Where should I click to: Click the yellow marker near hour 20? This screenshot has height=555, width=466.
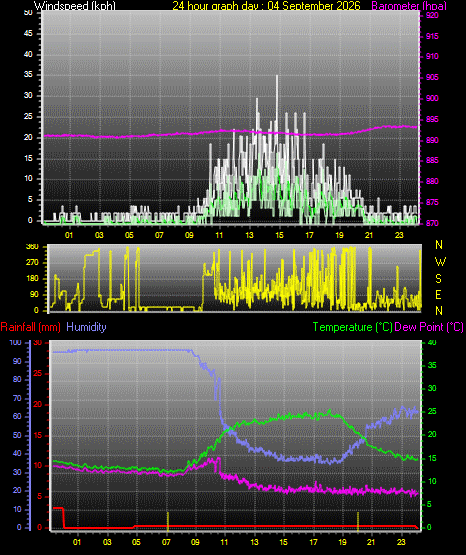pos(358,521)
